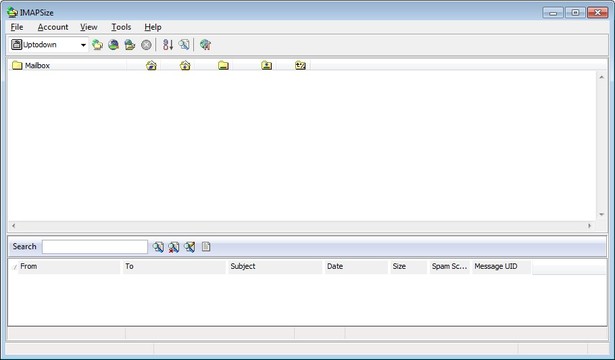This screenshot has height=360, width=615.
Task: Click the Mailbox column header
Action: tap(67, 65)
